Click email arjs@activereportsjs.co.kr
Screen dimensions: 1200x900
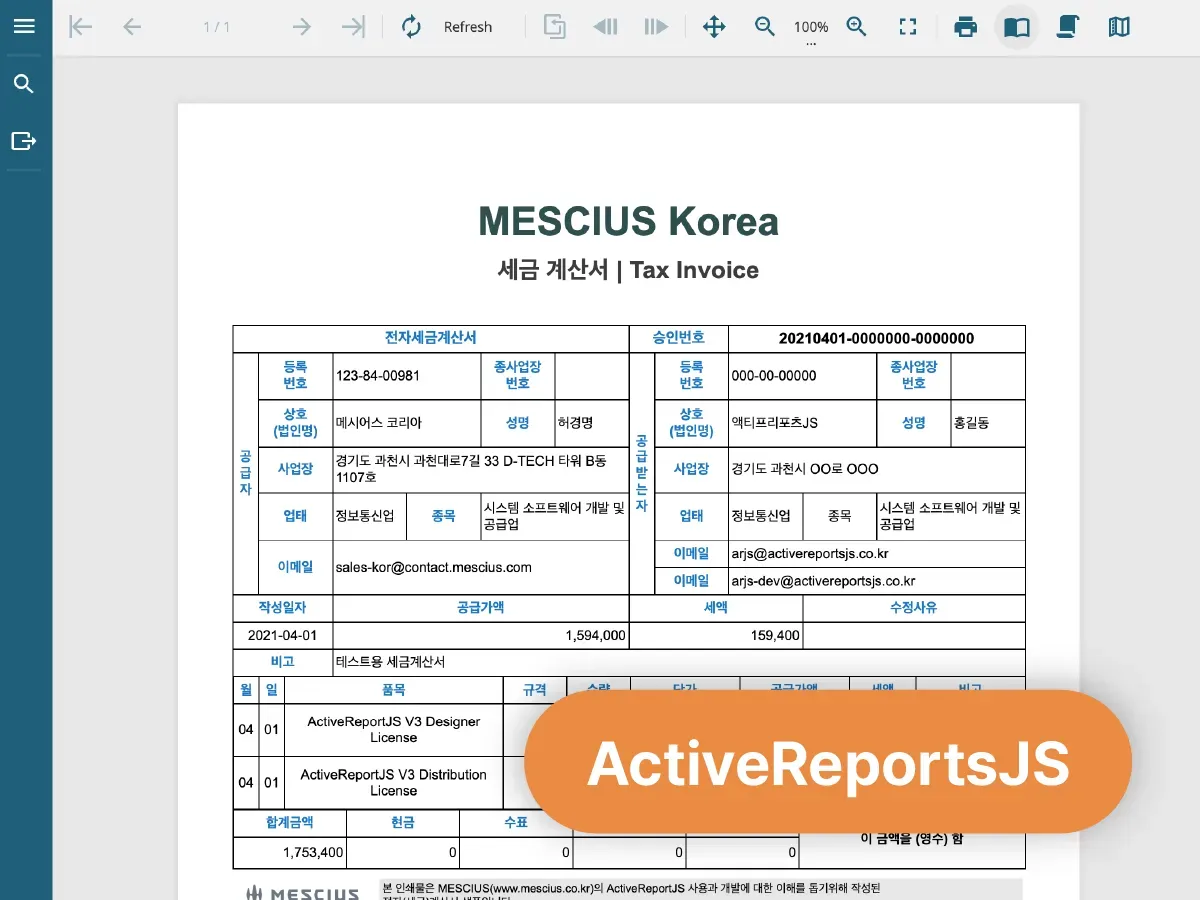click(x=810, y=553)
